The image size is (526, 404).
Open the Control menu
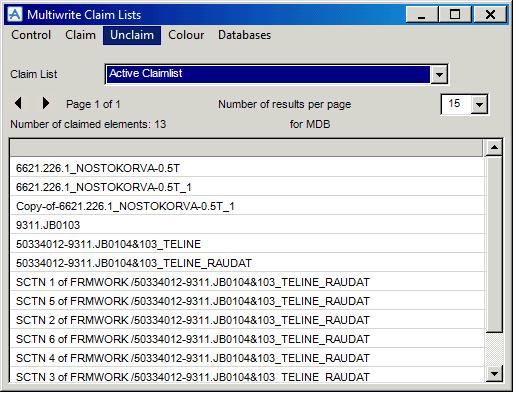coord(31,35)
